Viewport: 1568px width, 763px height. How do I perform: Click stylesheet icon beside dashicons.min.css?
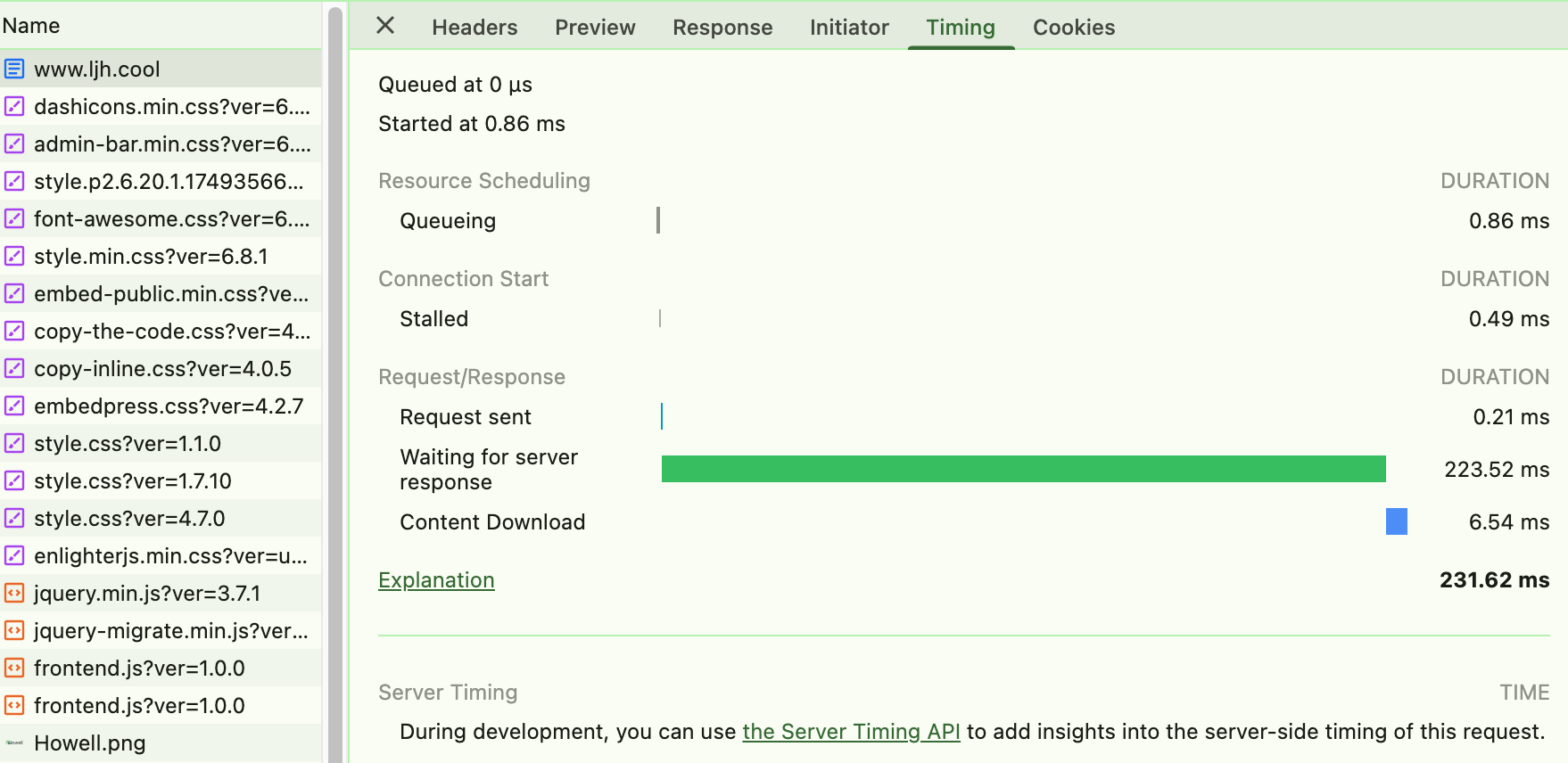(14, 106)
